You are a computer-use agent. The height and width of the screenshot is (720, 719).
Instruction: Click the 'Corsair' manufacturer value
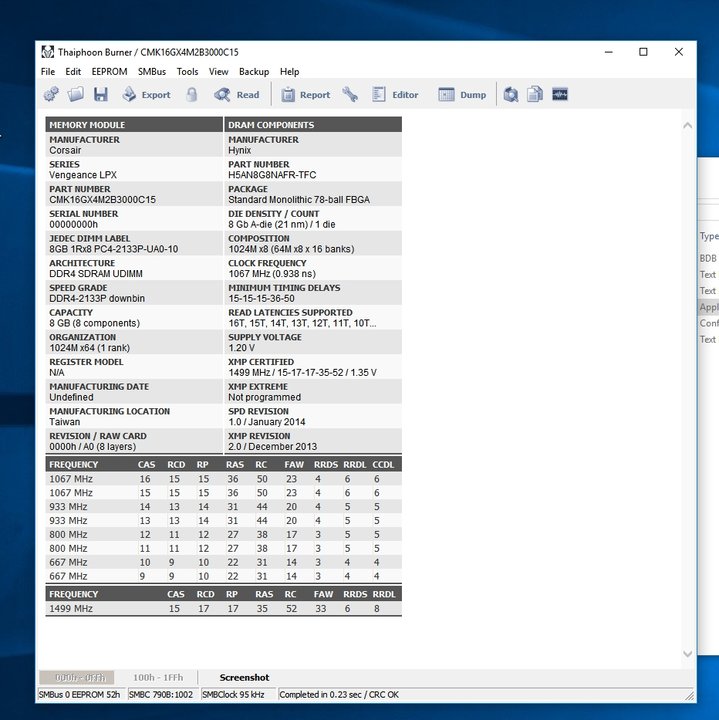pos(65,151)
